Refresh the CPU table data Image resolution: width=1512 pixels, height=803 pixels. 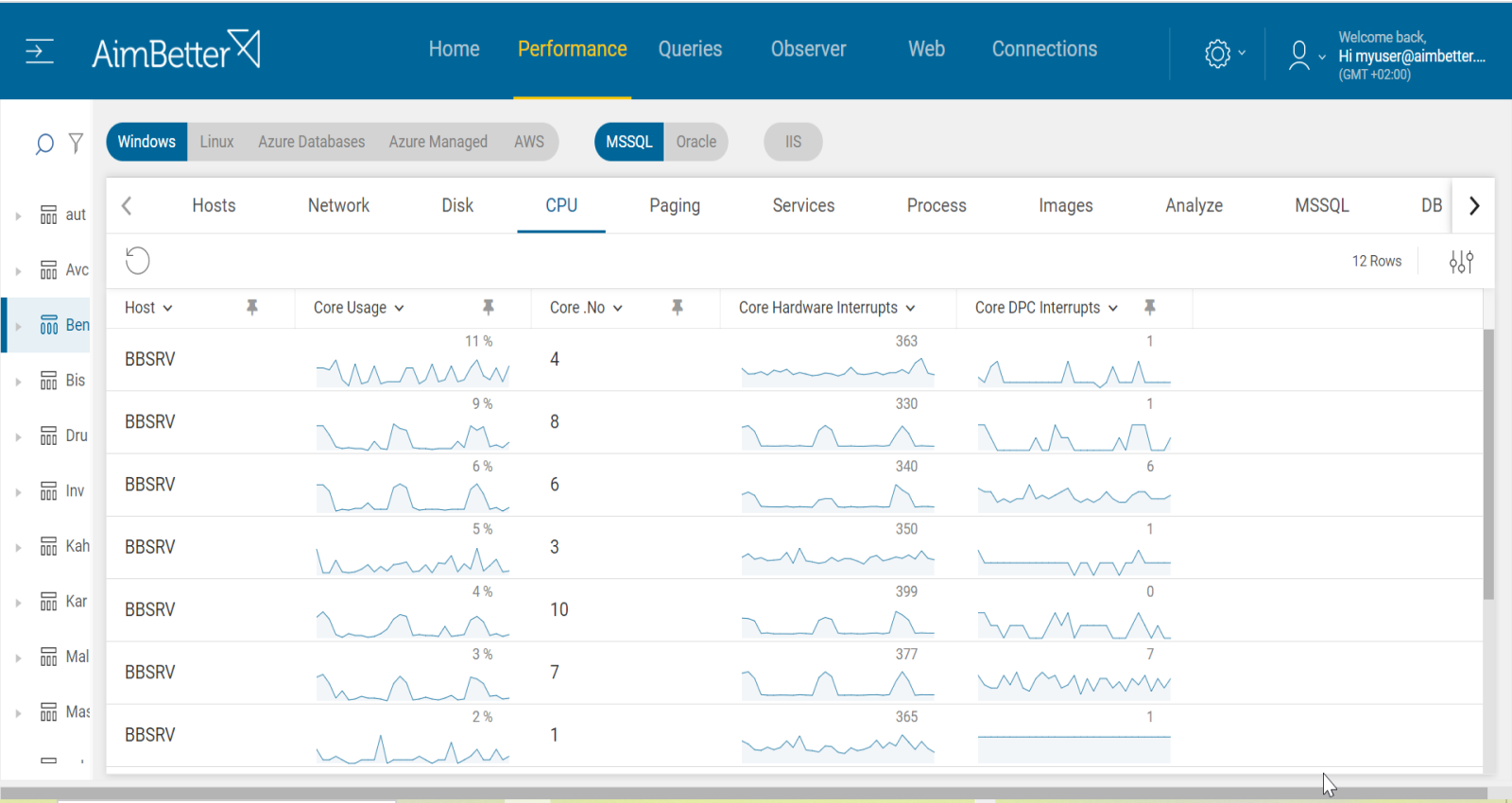tap(138, 261)
